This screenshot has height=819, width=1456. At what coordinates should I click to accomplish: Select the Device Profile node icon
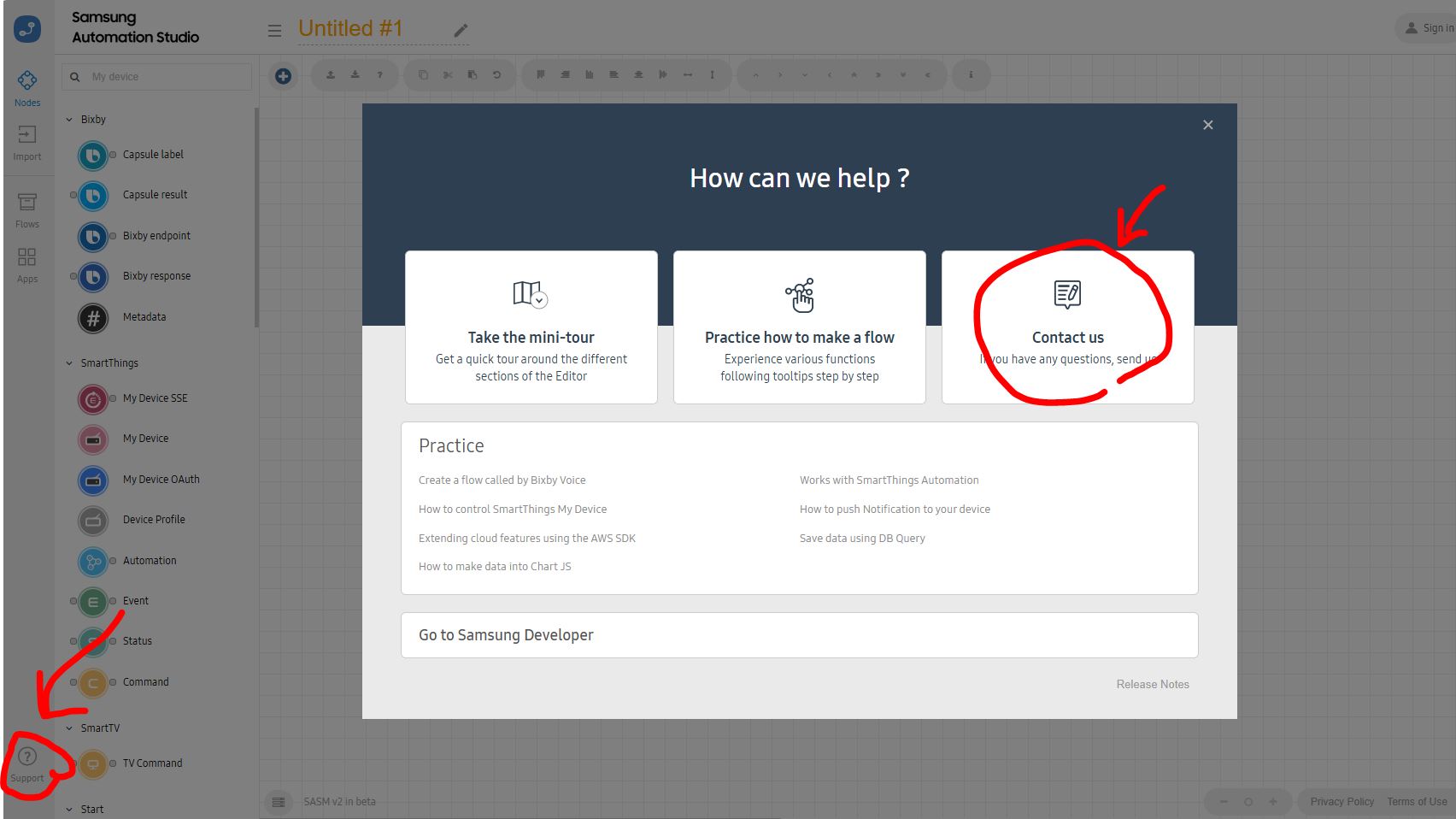point(93,521)
